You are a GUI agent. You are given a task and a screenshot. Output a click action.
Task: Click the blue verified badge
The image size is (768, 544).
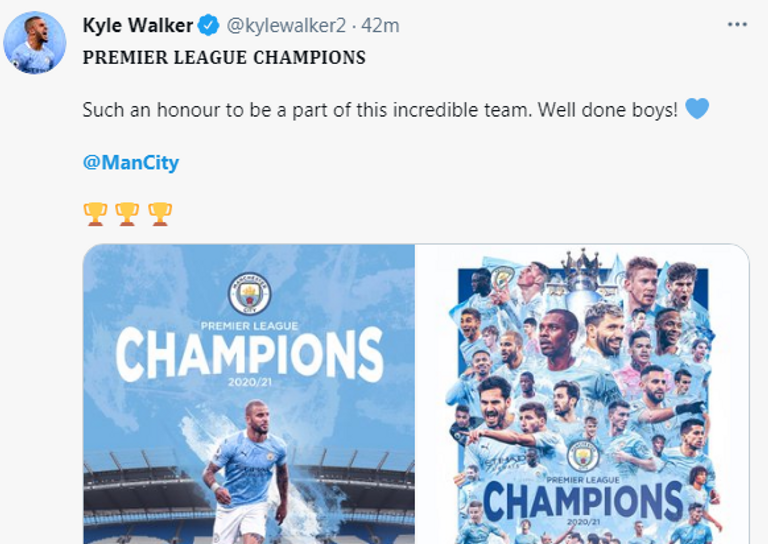click(207, 25)
